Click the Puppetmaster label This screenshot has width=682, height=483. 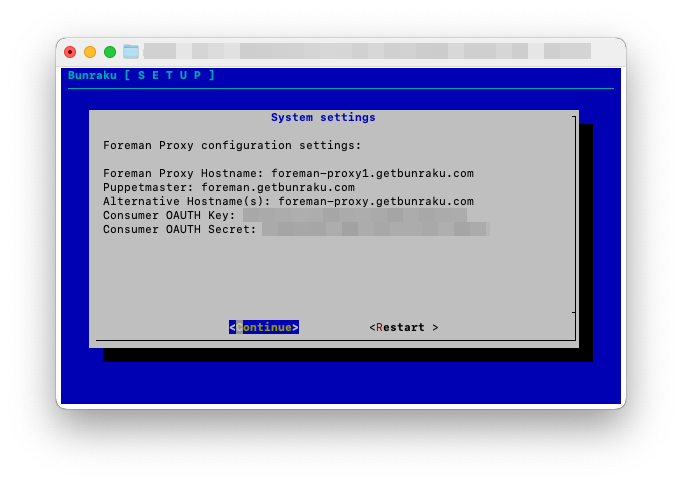tap(148, 187)
